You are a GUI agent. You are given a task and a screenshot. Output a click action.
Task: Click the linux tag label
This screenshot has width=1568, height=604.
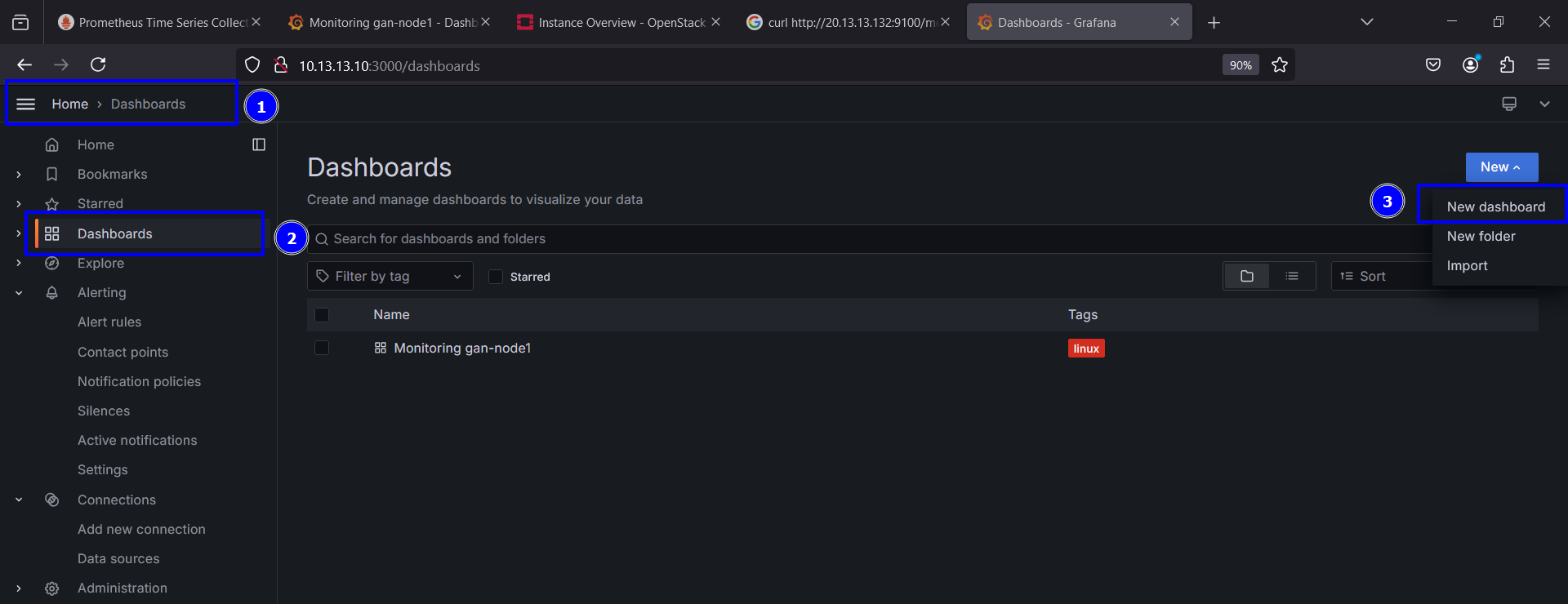pos(1086,349)
